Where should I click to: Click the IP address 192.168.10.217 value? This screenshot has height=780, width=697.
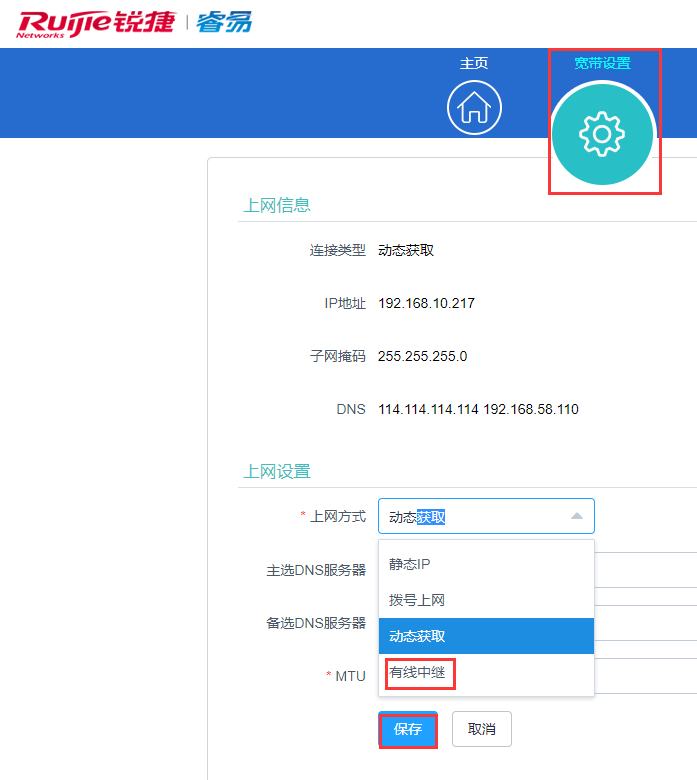426,303
